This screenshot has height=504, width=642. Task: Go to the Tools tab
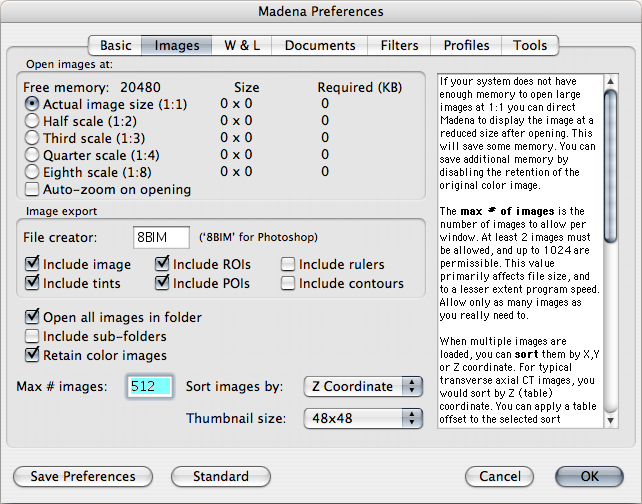tap(530, 45)
